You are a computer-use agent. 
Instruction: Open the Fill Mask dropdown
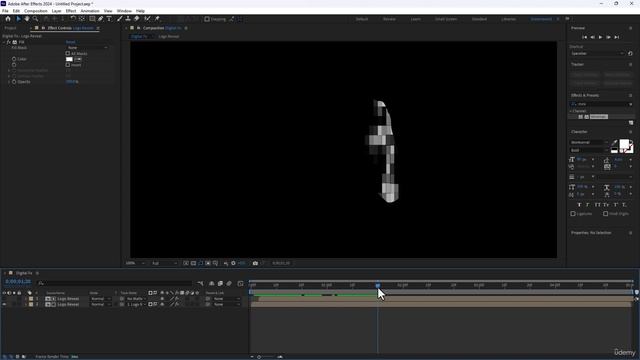click(87, 48)
